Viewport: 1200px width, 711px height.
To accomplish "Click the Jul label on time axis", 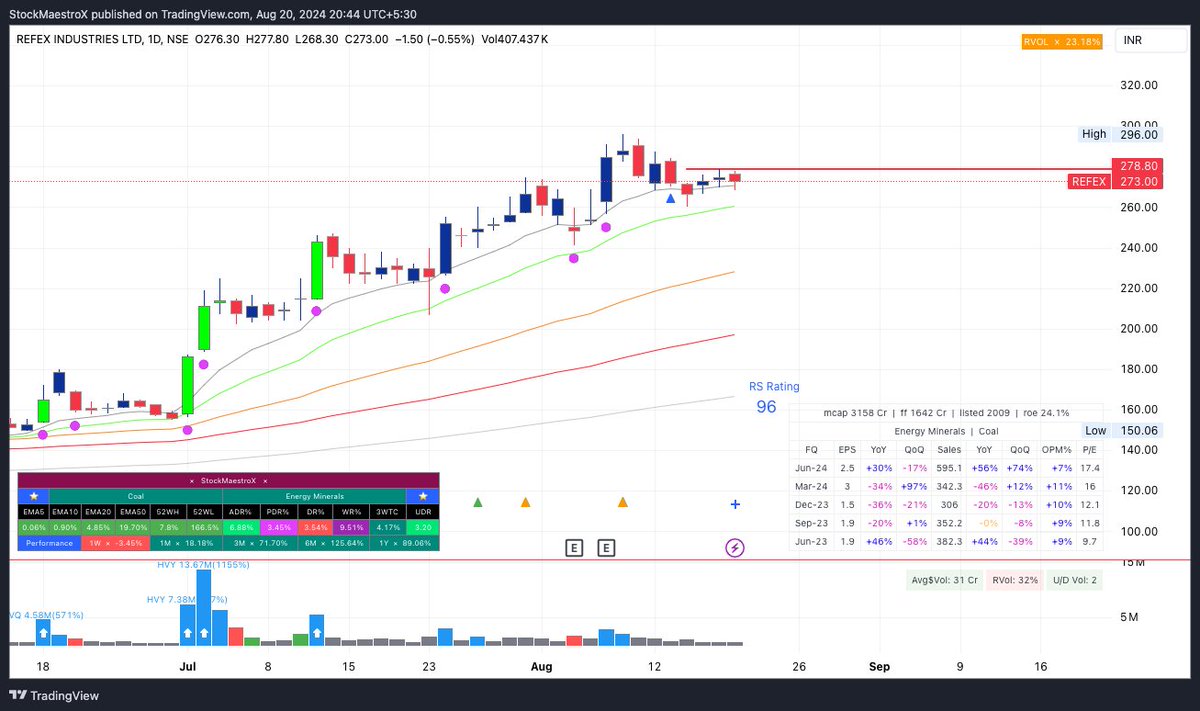I will [x=187, y=666].
